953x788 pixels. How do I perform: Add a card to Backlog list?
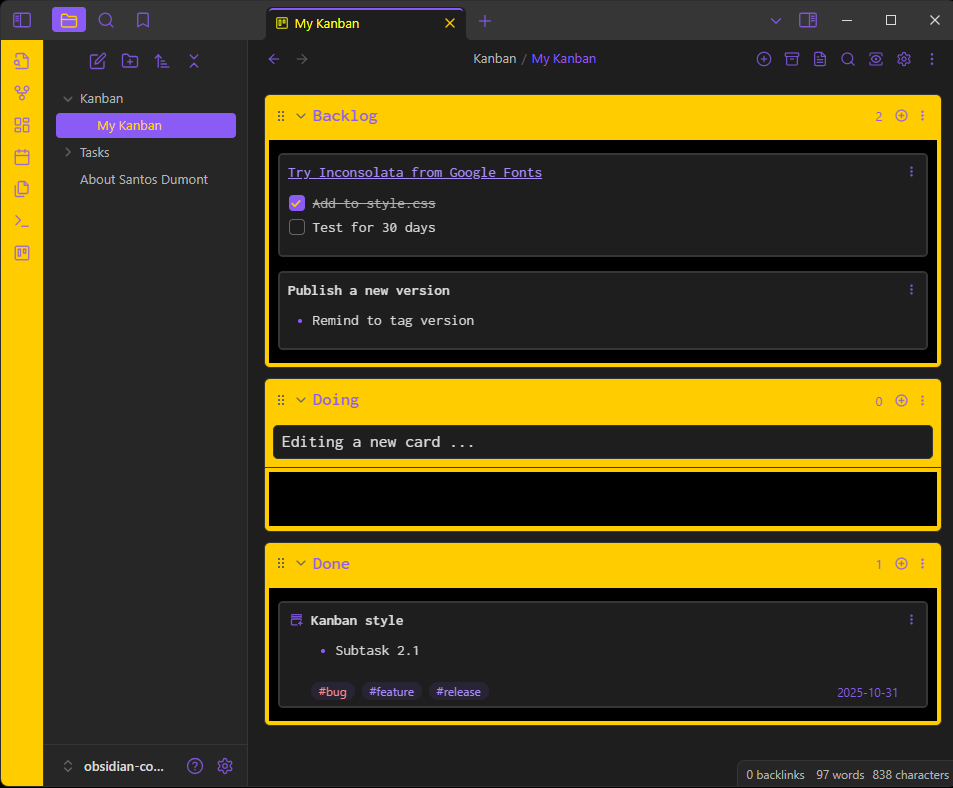click(901, 115)
